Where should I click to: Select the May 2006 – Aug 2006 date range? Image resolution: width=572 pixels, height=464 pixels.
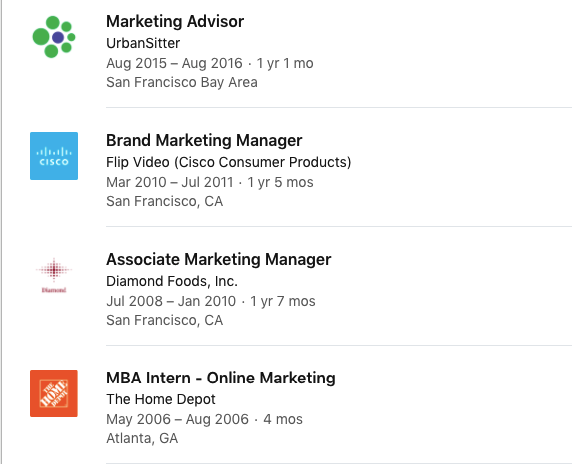point(177,419)
